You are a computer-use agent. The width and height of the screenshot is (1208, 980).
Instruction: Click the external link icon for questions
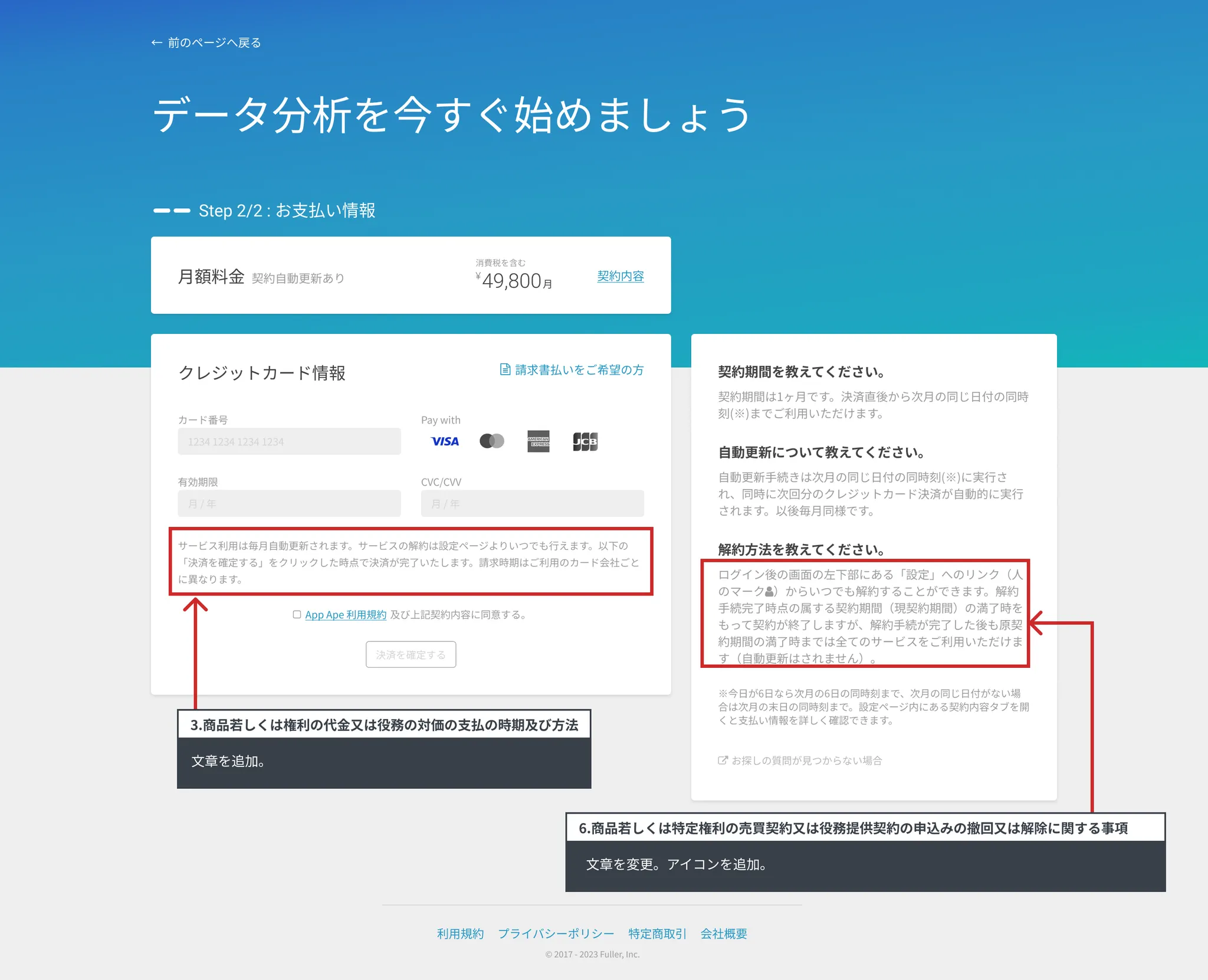723,760
